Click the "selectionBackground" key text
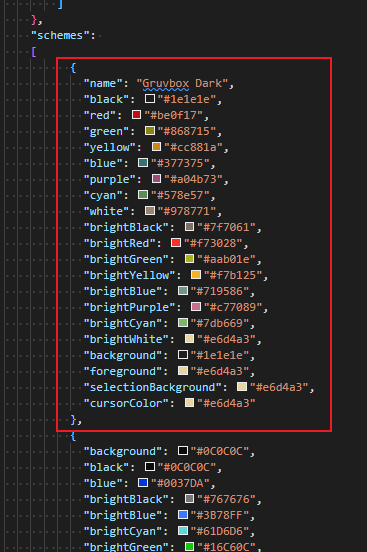 point(152,387)
